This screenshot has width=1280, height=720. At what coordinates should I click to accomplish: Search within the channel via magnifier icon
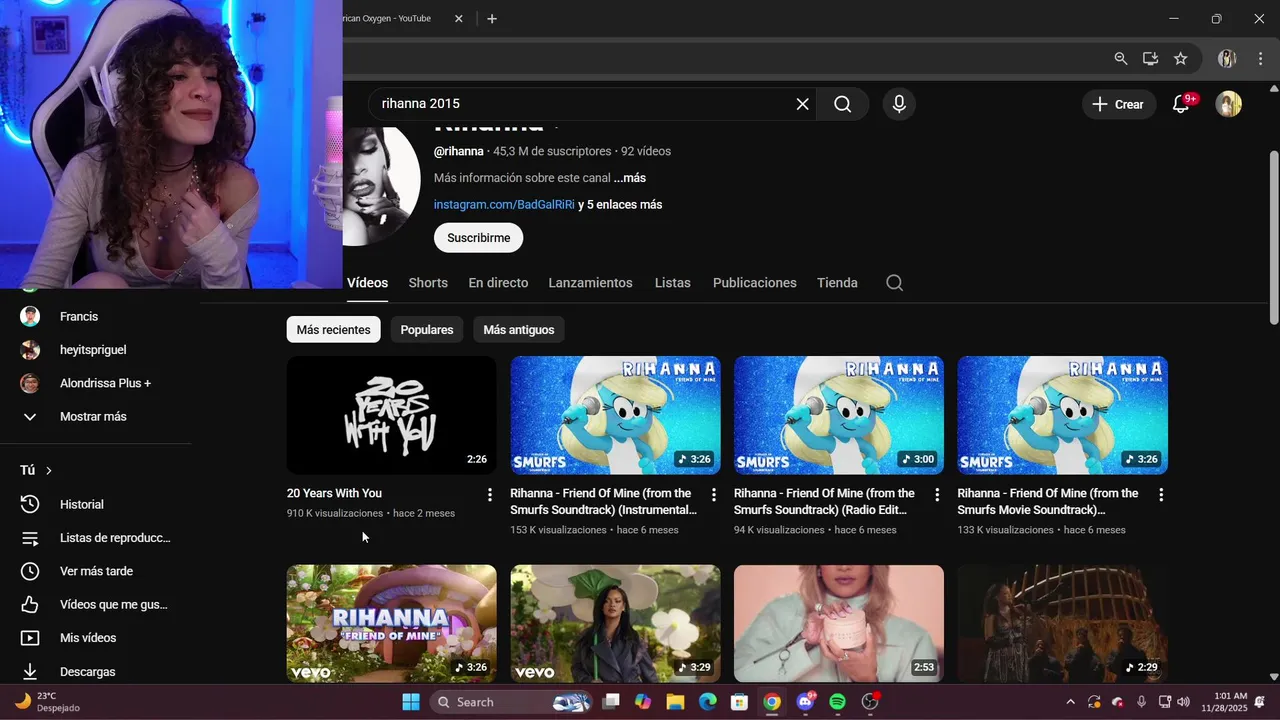[x=895, y=283]
